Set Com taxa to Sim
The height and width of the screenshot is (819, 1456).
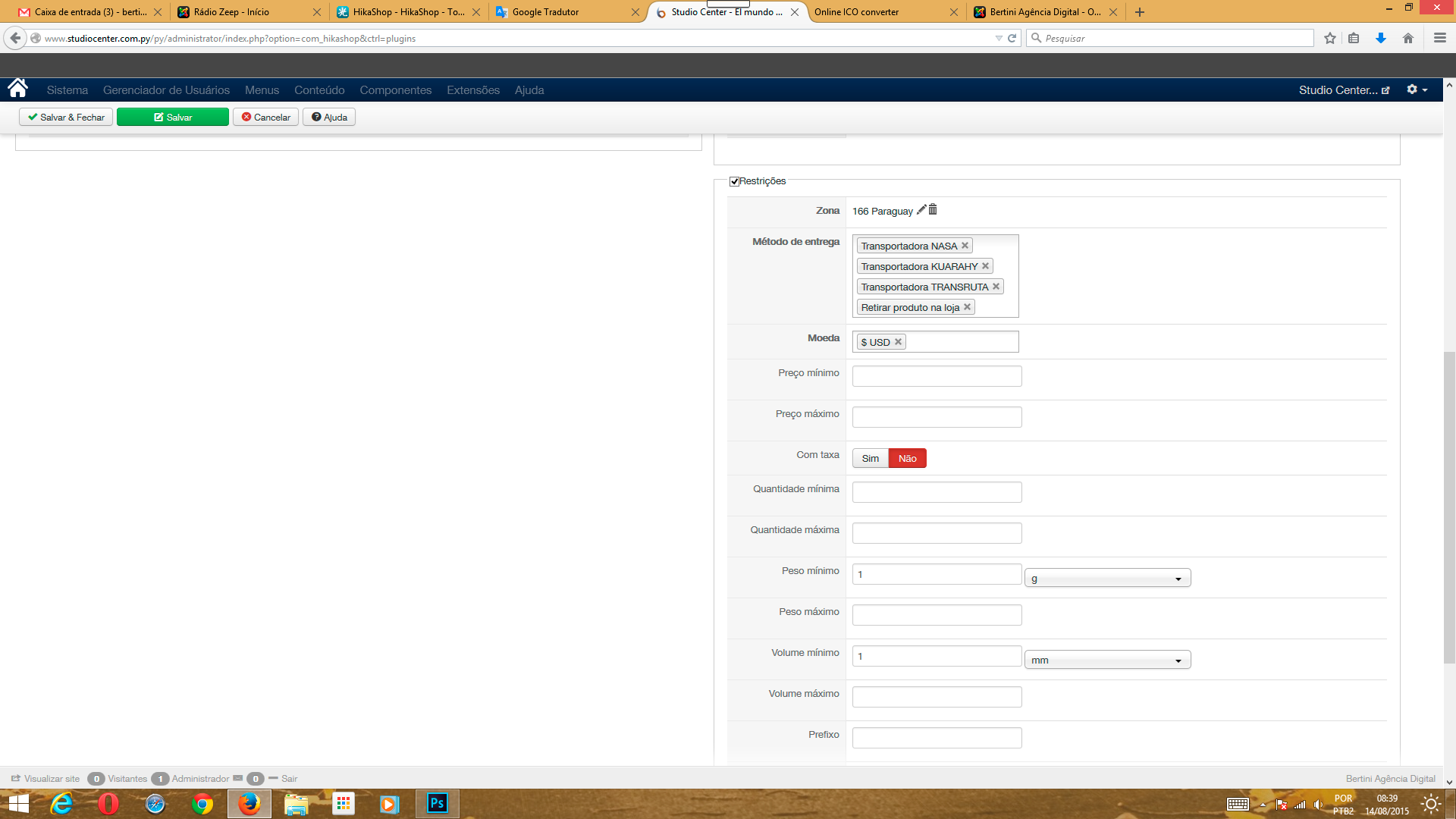pyautogui.click(x=870, y=458)
